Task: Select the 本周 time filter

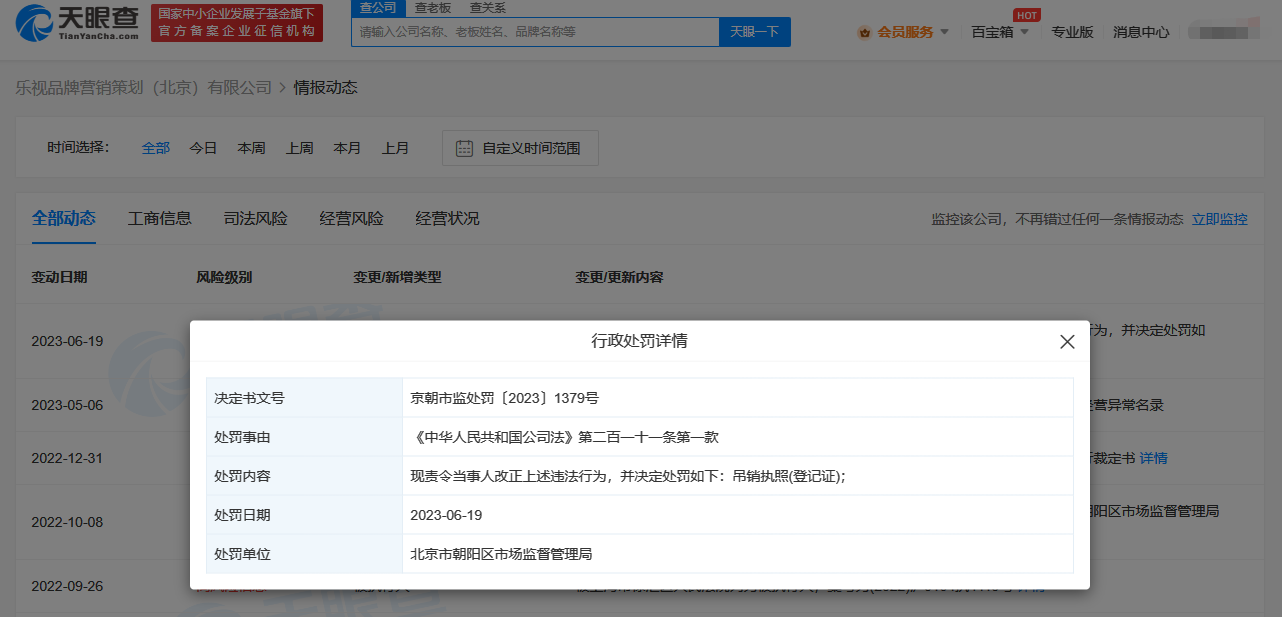Action: 252,148
